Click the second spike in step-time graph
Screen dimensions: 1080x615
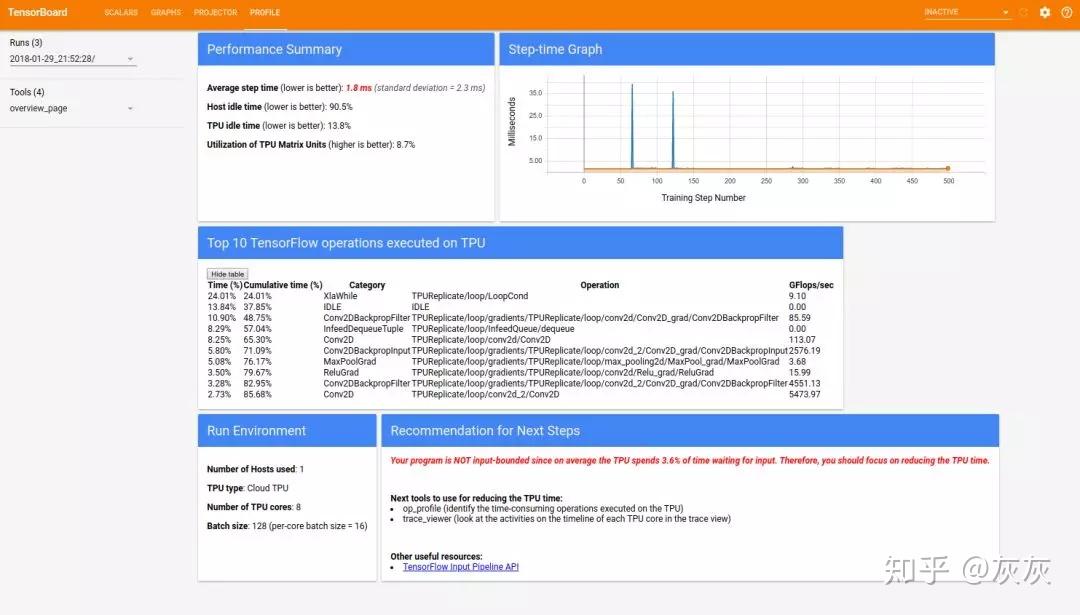[x=673, y=129]
